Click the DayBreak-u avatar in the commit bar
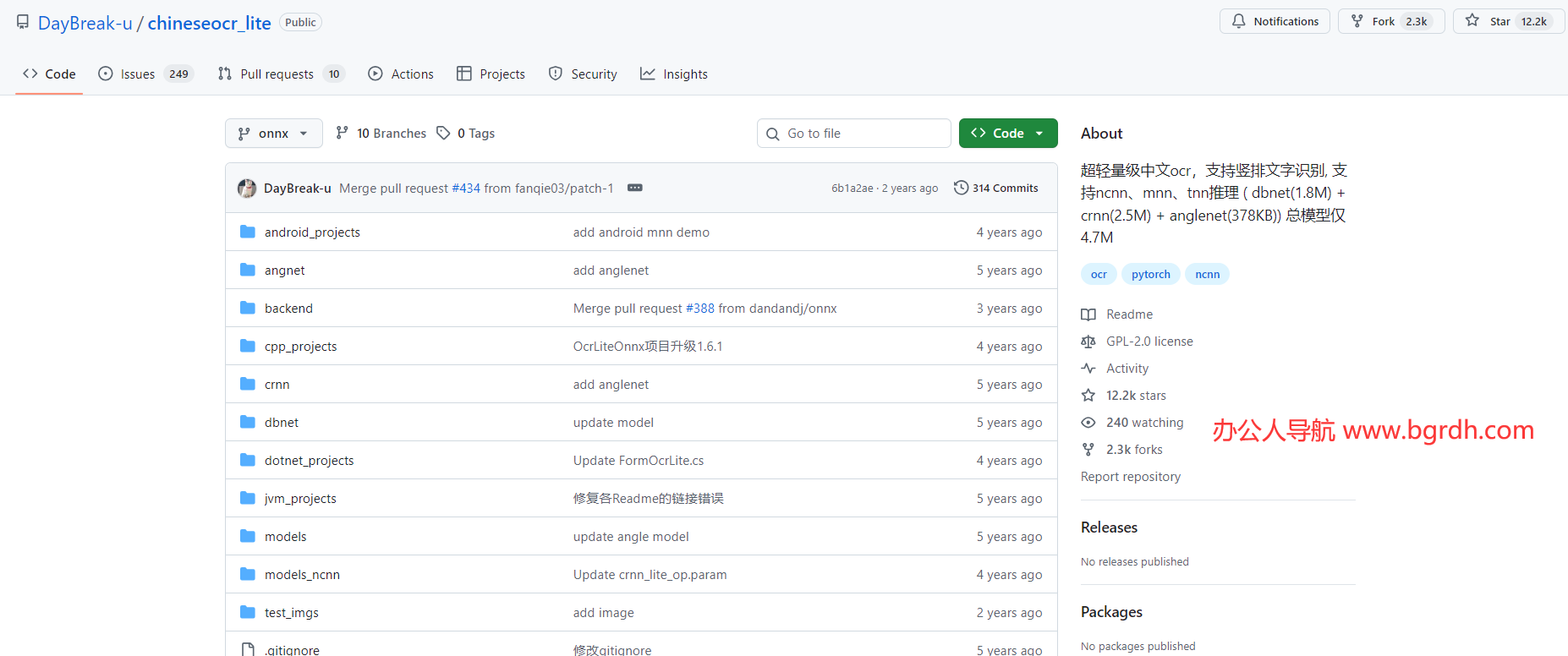This screenshot has height=656, width=1568. (247, 189)
